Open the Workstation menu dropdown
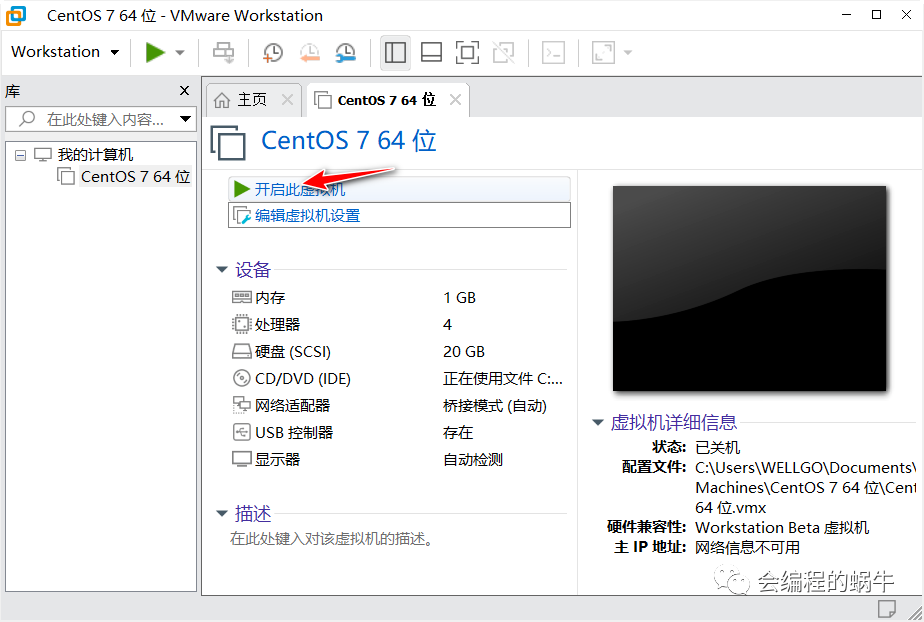The width and height of the screenshot is (924, 622). pyautogui.click(x=65, y=52)
